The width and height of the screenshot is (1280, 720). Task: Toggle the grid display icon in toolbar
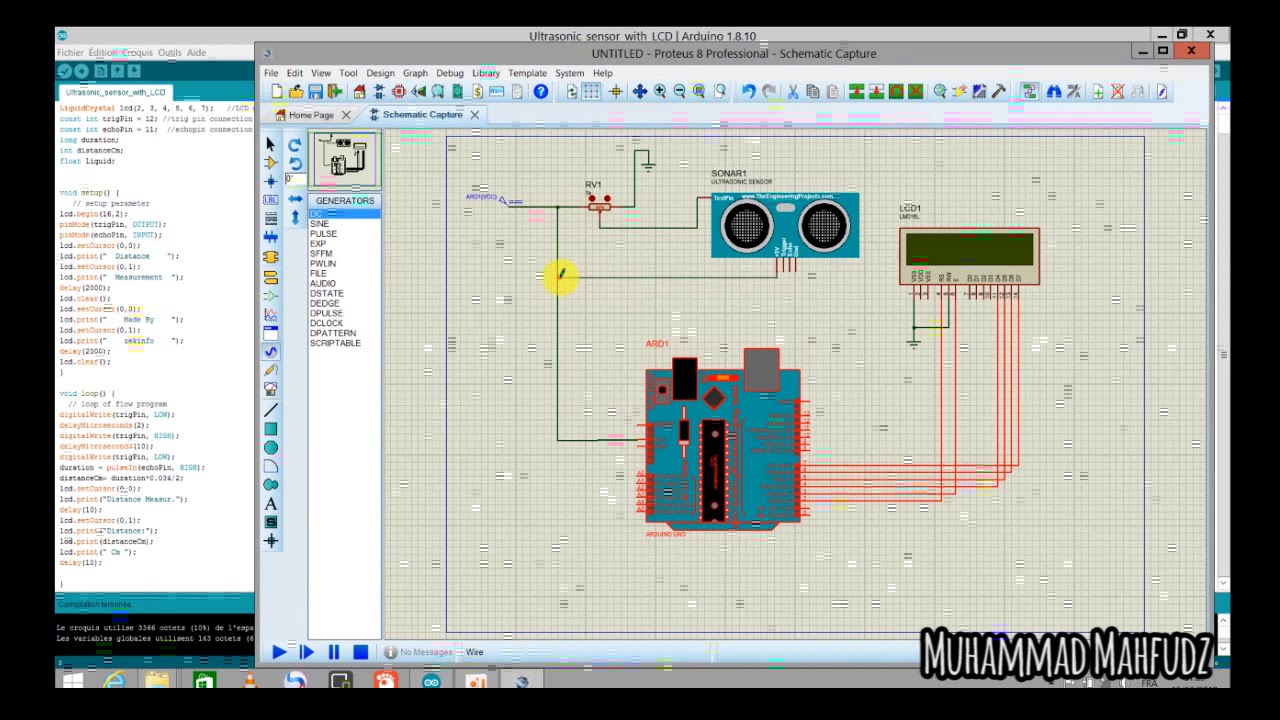point(592,92)
